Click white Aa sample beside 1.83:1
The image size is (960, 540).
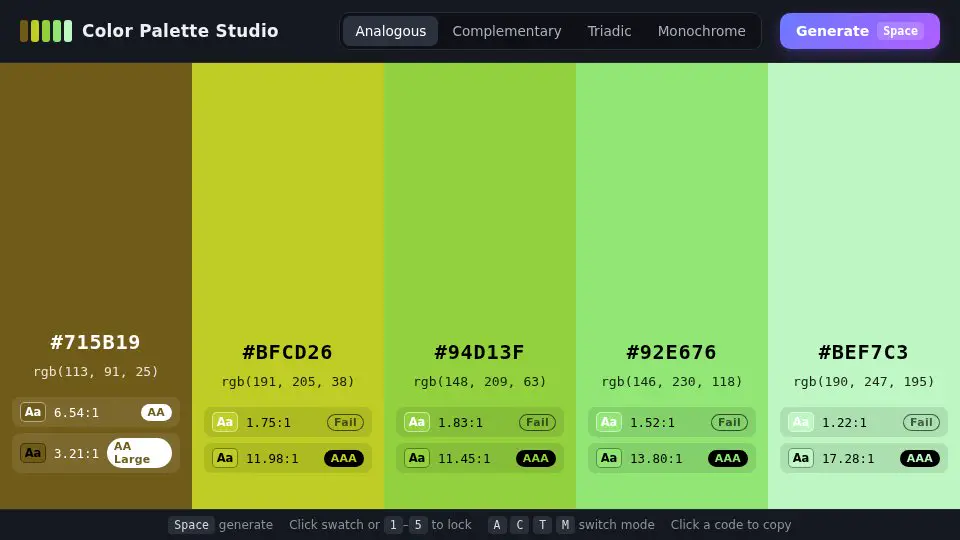tap(417, 422)
